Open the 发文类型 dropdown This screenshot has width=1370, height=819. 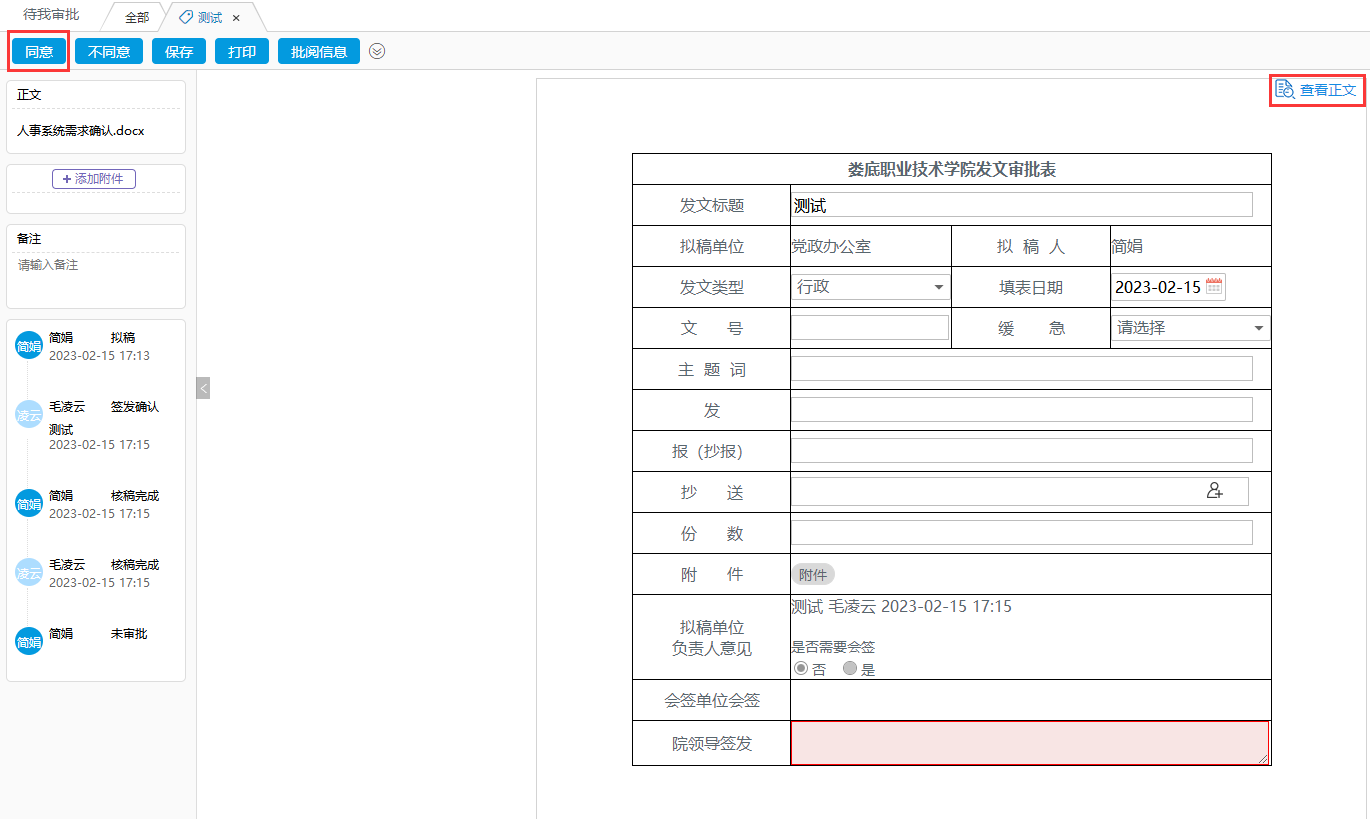pyautogui.click(x=870, y=287)
